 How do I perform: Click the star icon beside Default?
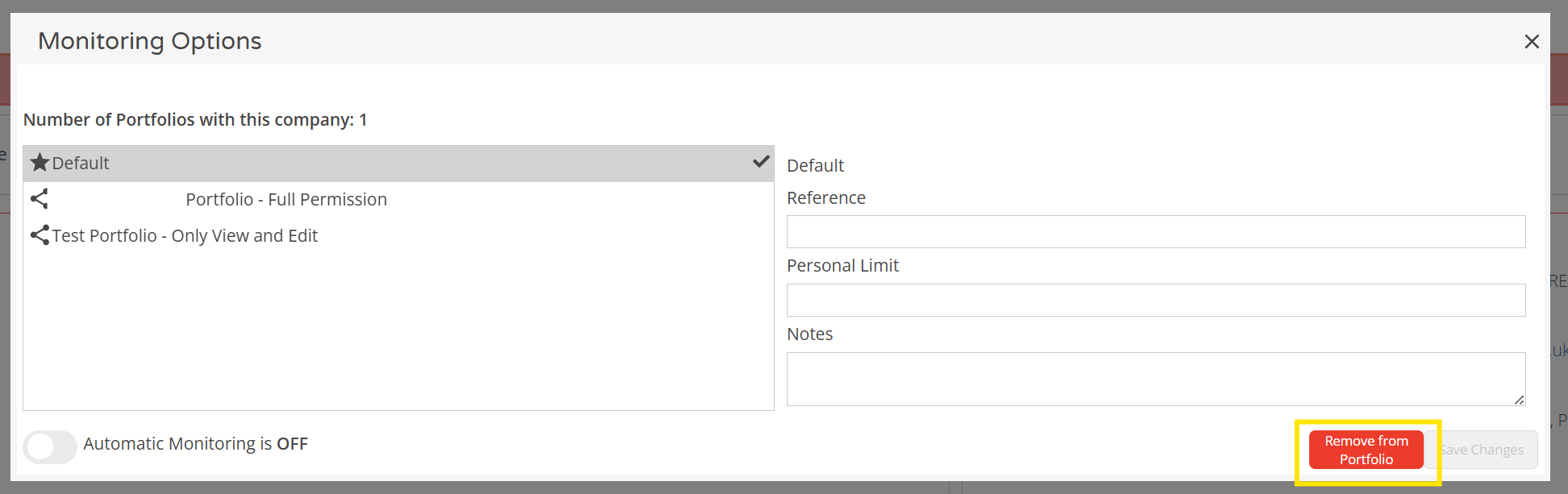[40, 163]
